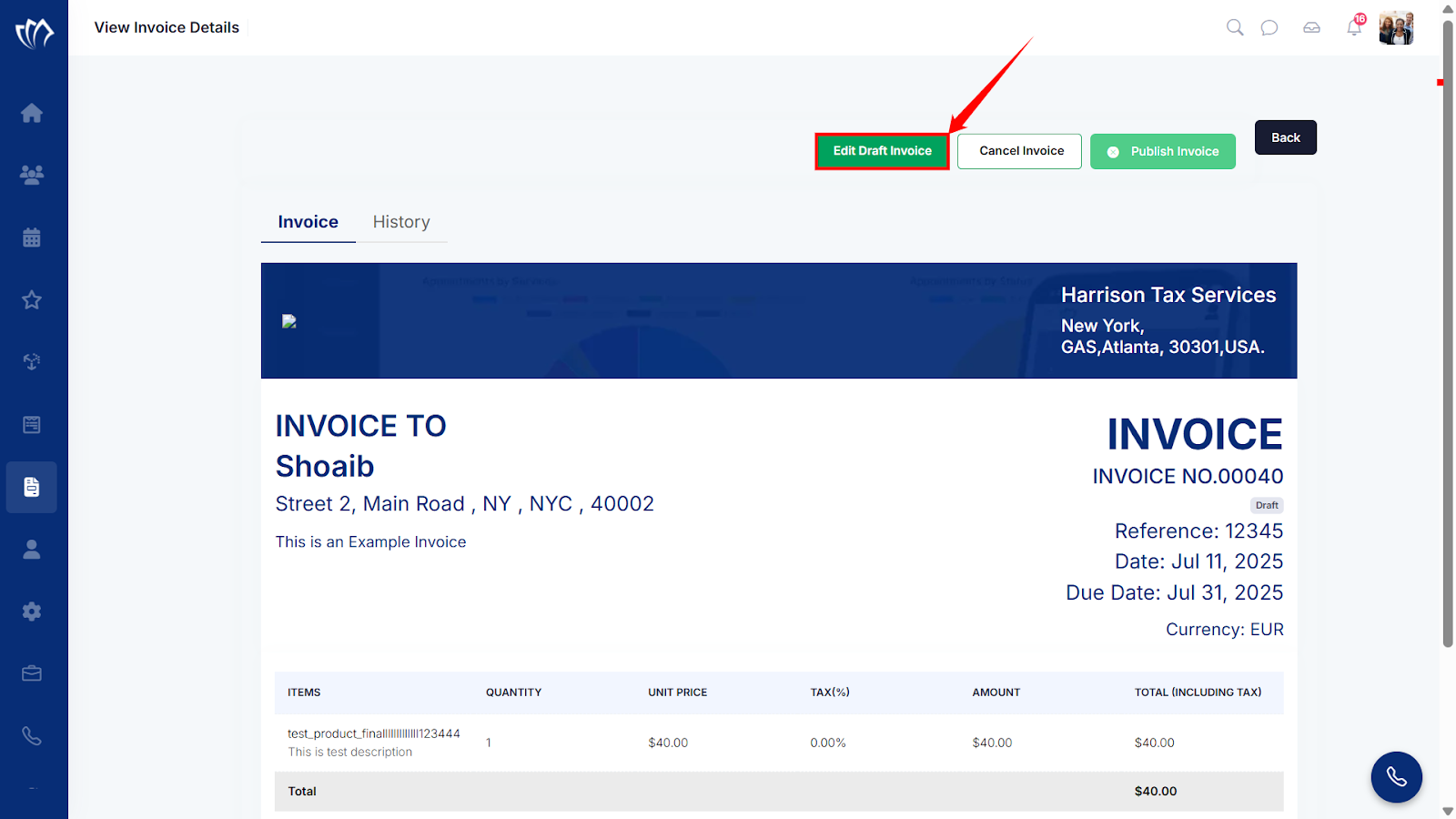Open the form list icon in sidebar

[32, 424]
